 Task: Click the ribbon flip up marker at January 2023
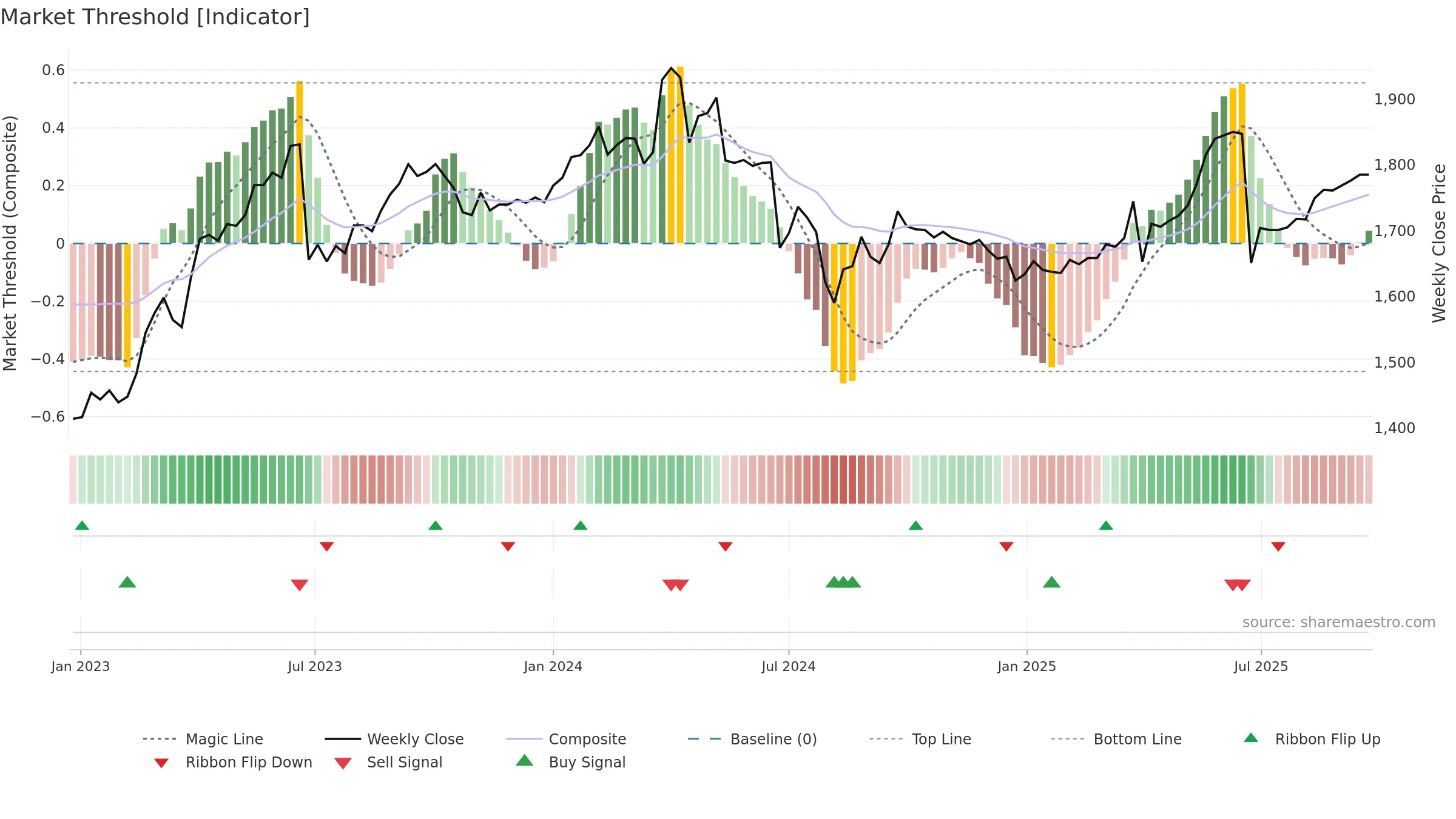tap(82, 525)
